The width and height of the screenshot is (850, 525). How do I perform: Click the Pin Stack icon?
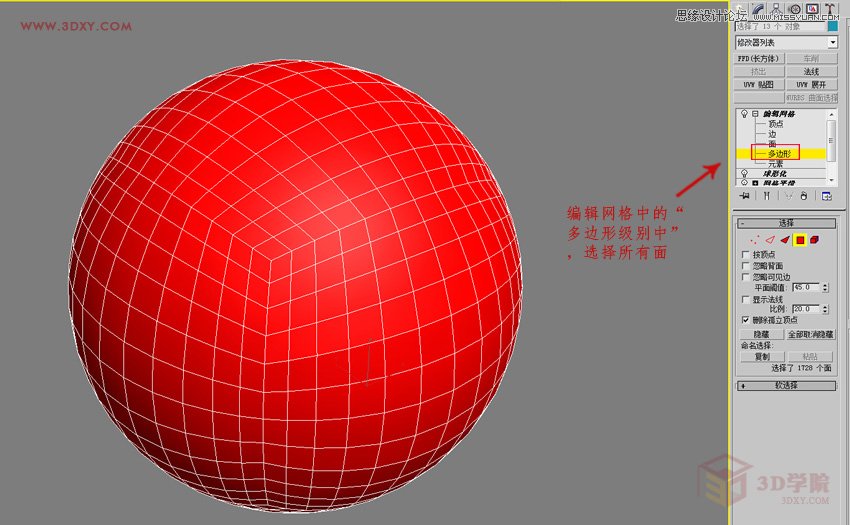tap(745, 196)
